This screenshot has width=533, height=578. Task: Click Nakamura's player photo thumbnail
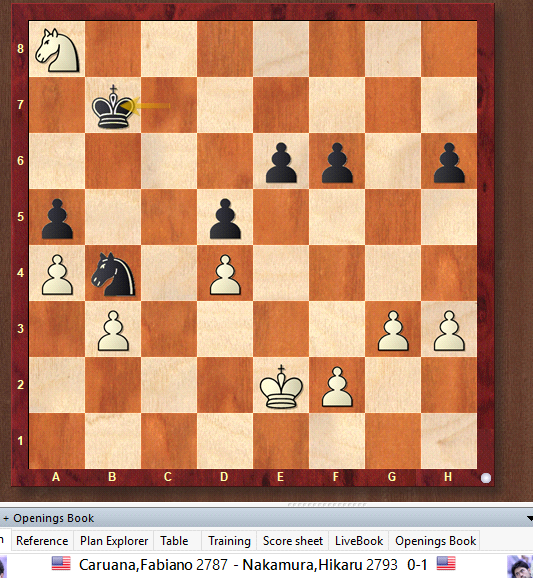tap(520, 567)
